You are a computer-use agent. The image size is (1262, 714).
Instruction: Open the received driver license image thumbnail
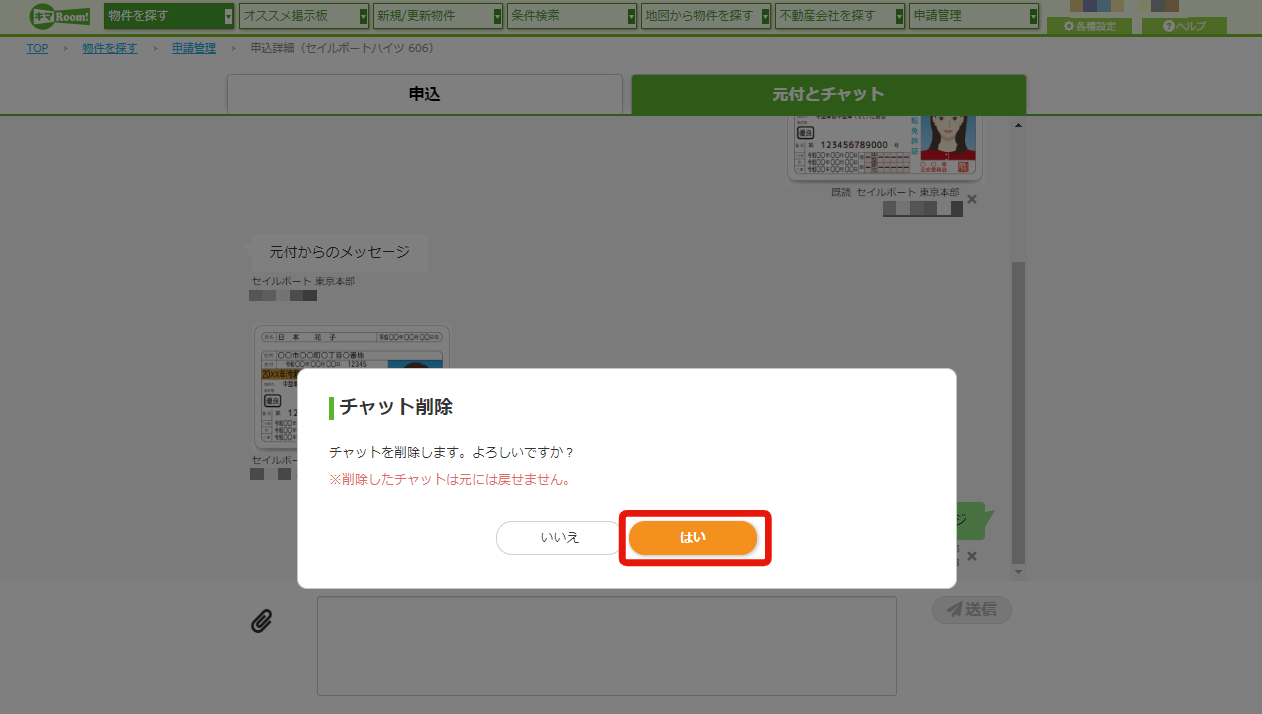click(x=352, y=387)
